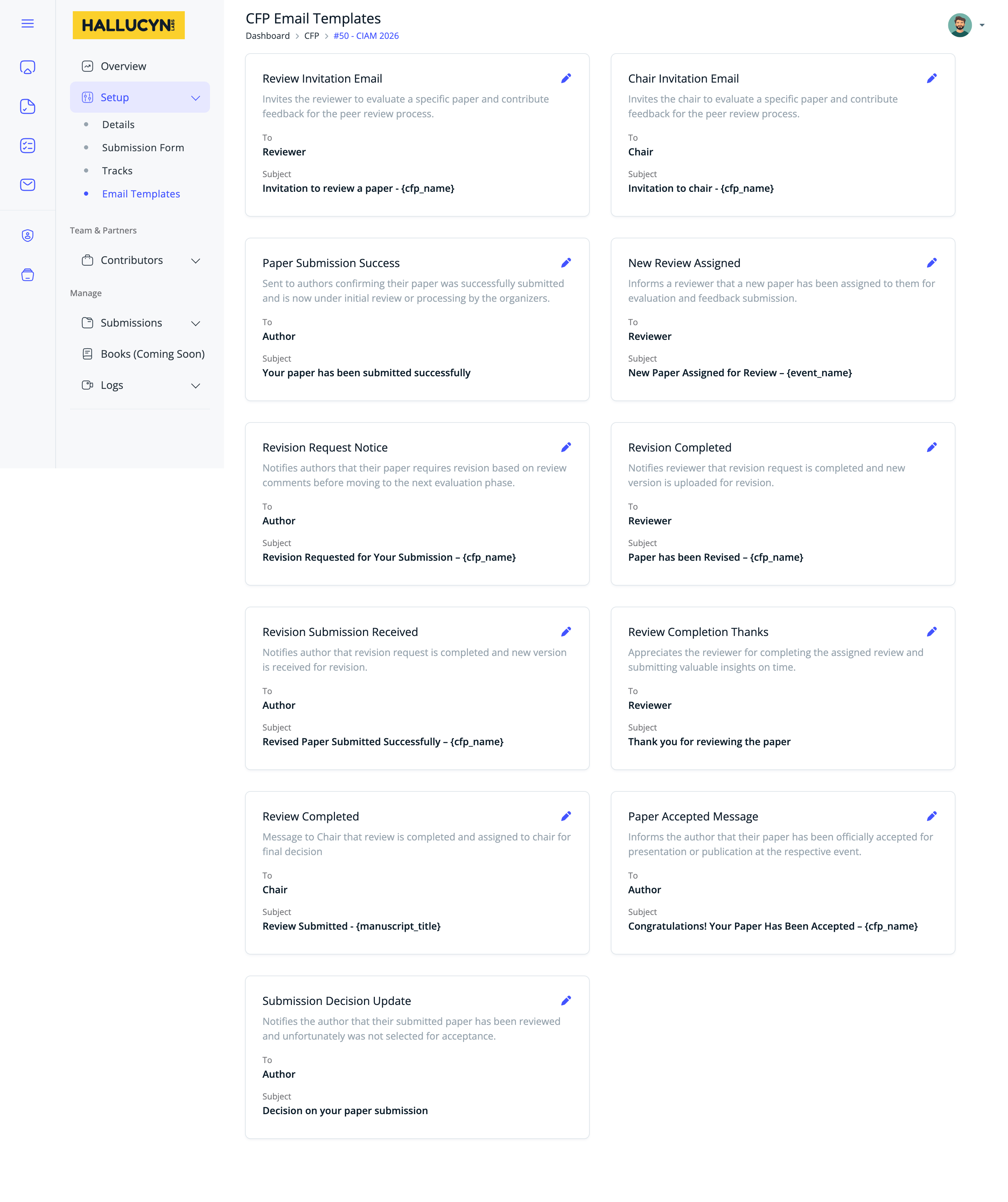The width and height of the screenshot is (1008, 1202).
Task: Click the user shield icon in sidebar rail
Action: tap(27, 235)
